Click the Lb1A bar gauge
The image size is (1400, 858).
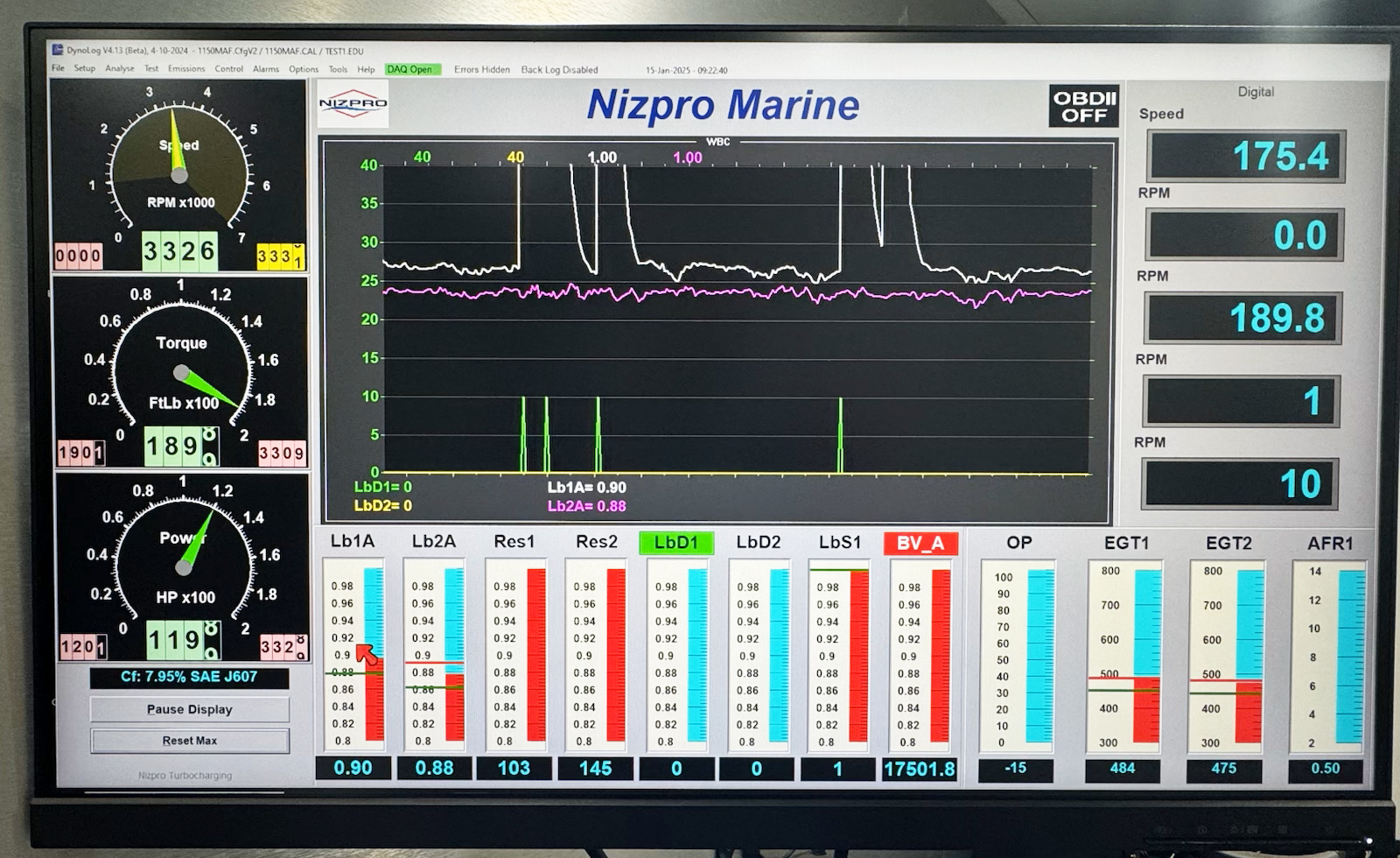(x=353, y=655)
